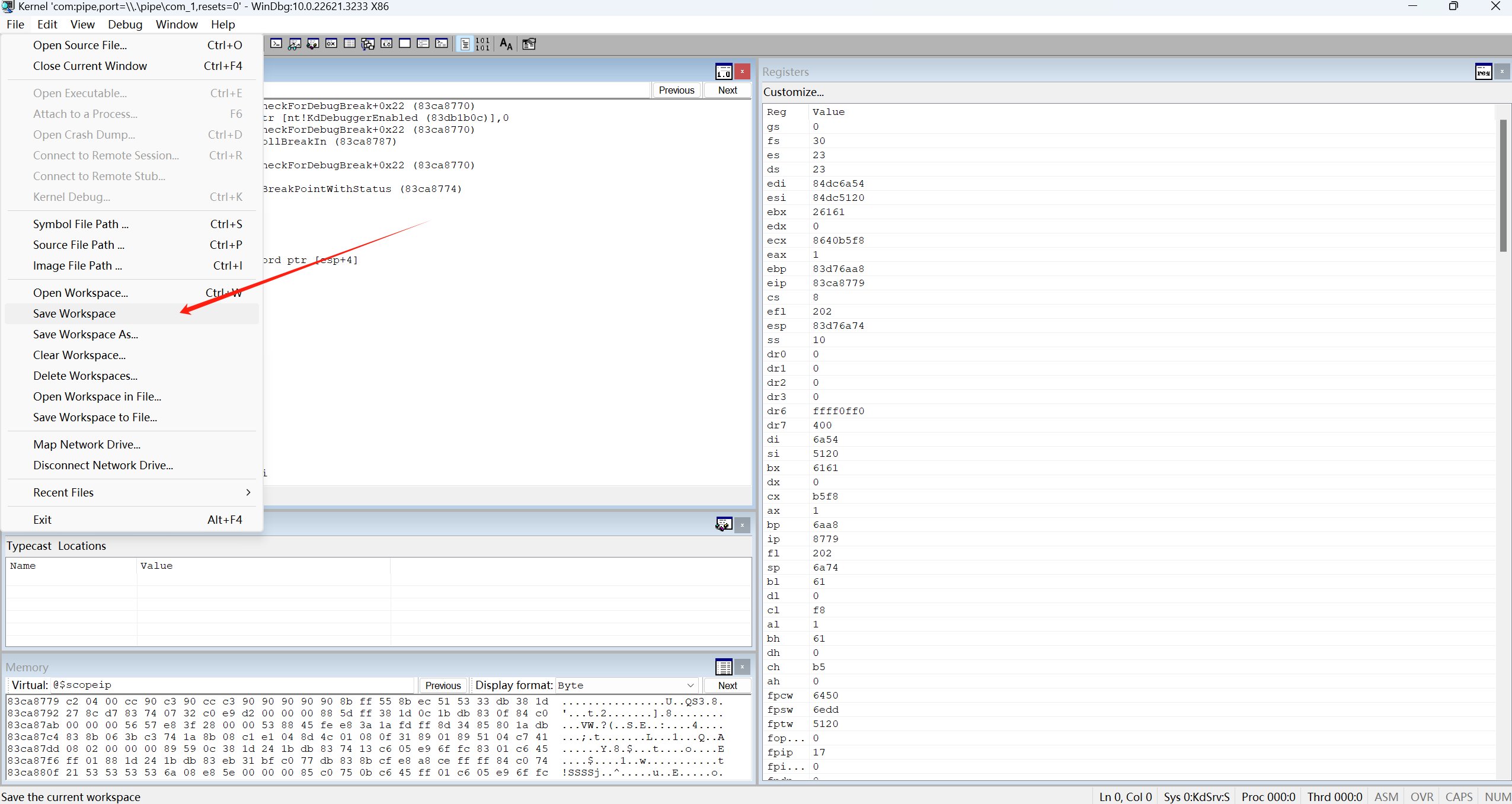Open the View menu

point(82,24)
